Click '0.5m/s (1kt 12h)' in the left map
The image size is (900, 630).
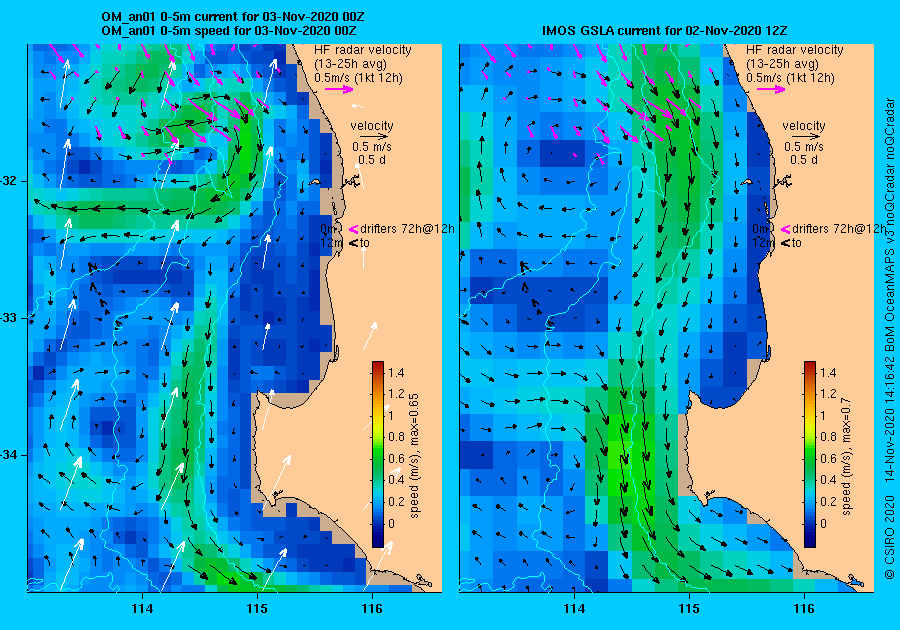(358, 77)
